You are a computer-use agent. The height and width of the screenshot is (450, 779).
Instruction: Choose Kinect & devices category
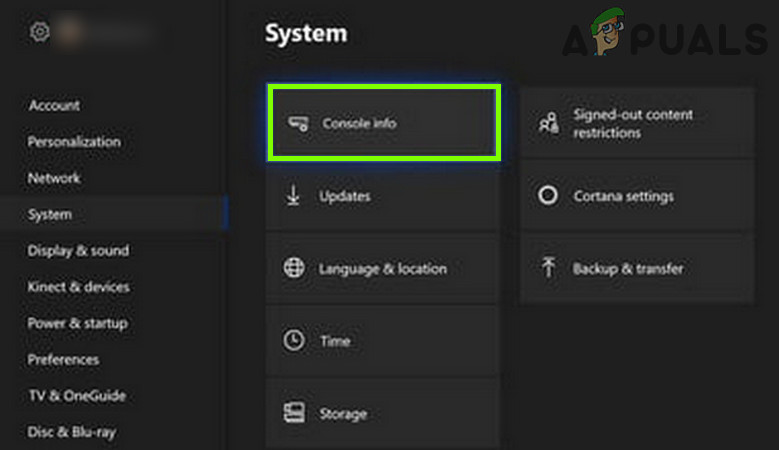pyautogui.click(x=78, y=287)
